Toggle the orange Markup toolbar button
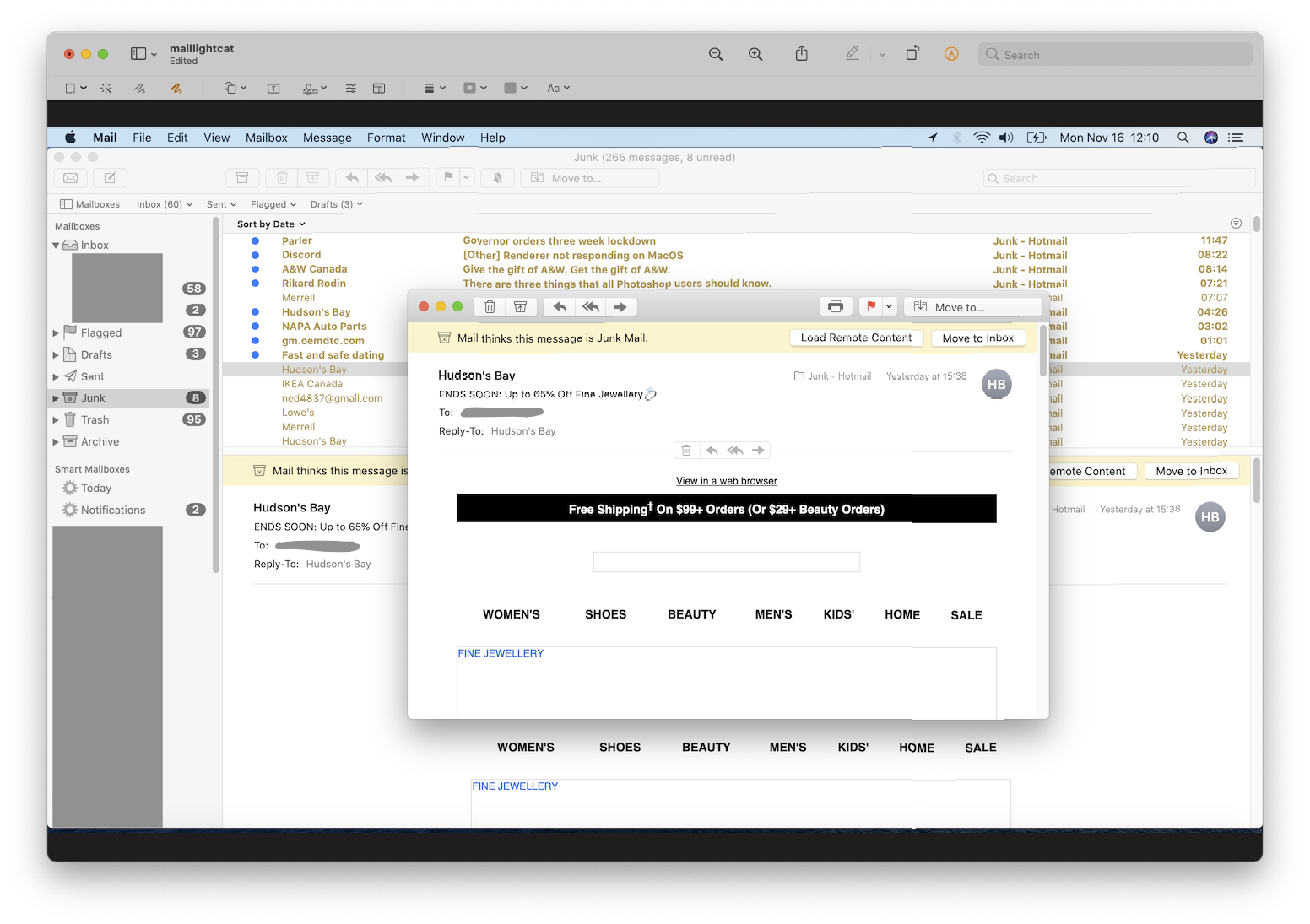This screenshot has width=1310, height=924. 951,54
